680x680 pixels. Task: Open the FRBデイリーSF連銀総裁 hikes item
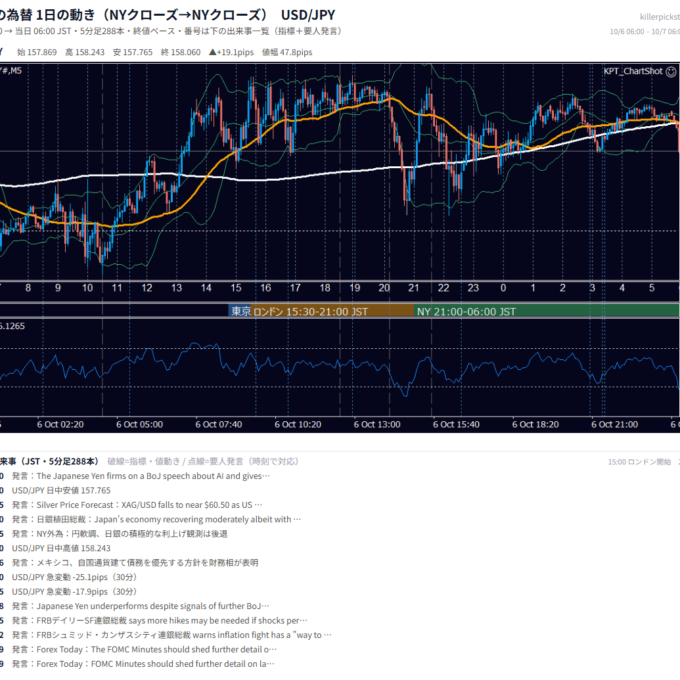[x=160, y=621]
